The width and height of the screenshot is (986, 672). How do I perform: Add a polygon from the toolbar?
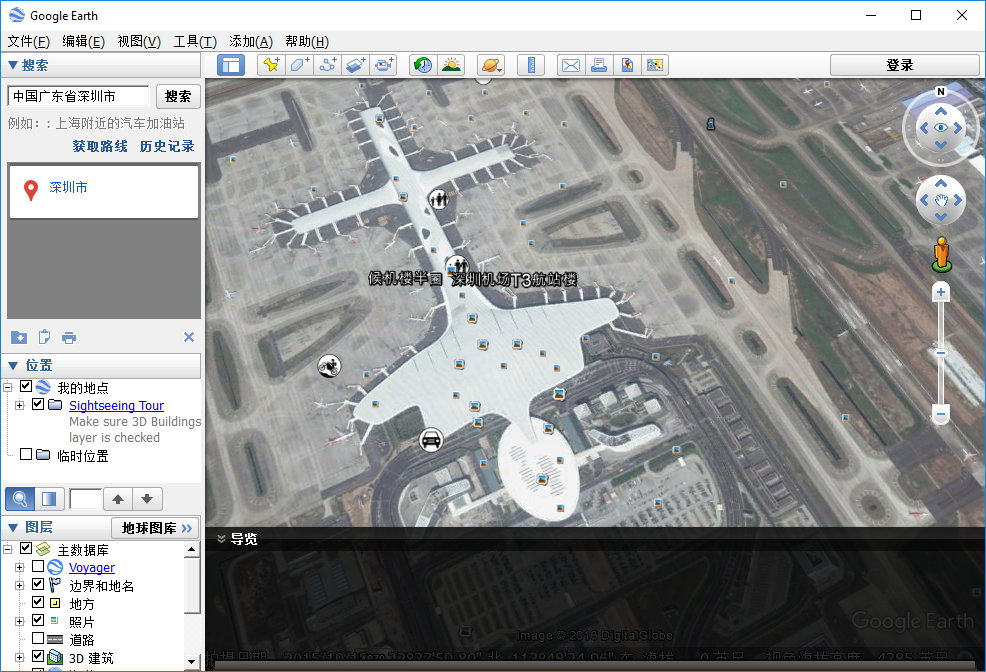tap(299, 65)
